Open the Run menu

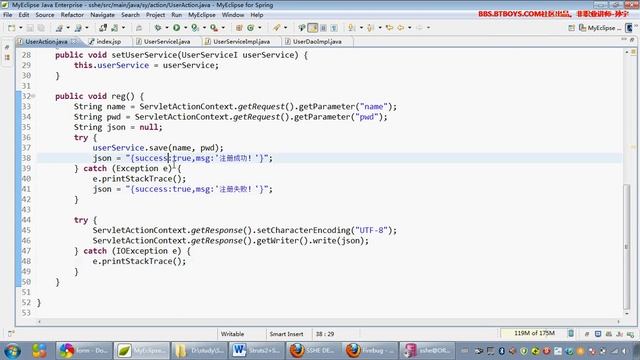point(177,15)
